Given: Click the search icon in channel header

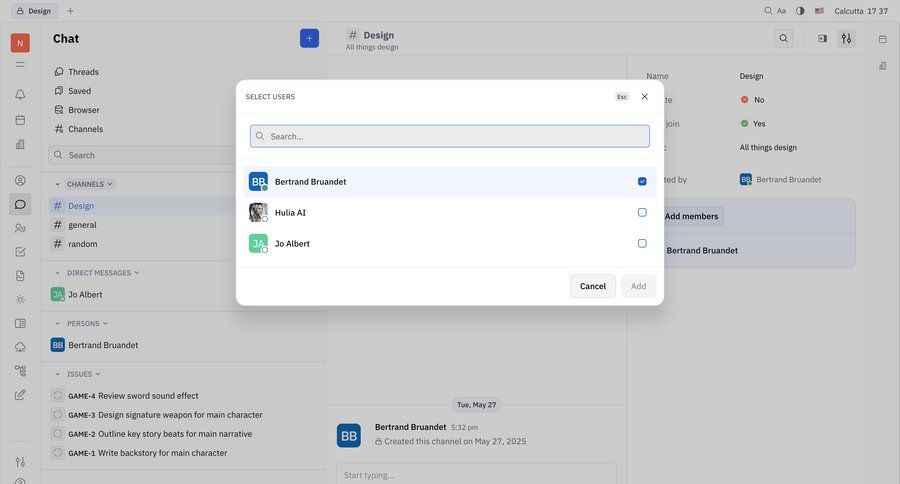Looking at the screenshot, I should pyautogui.click(x=783, y=38).
